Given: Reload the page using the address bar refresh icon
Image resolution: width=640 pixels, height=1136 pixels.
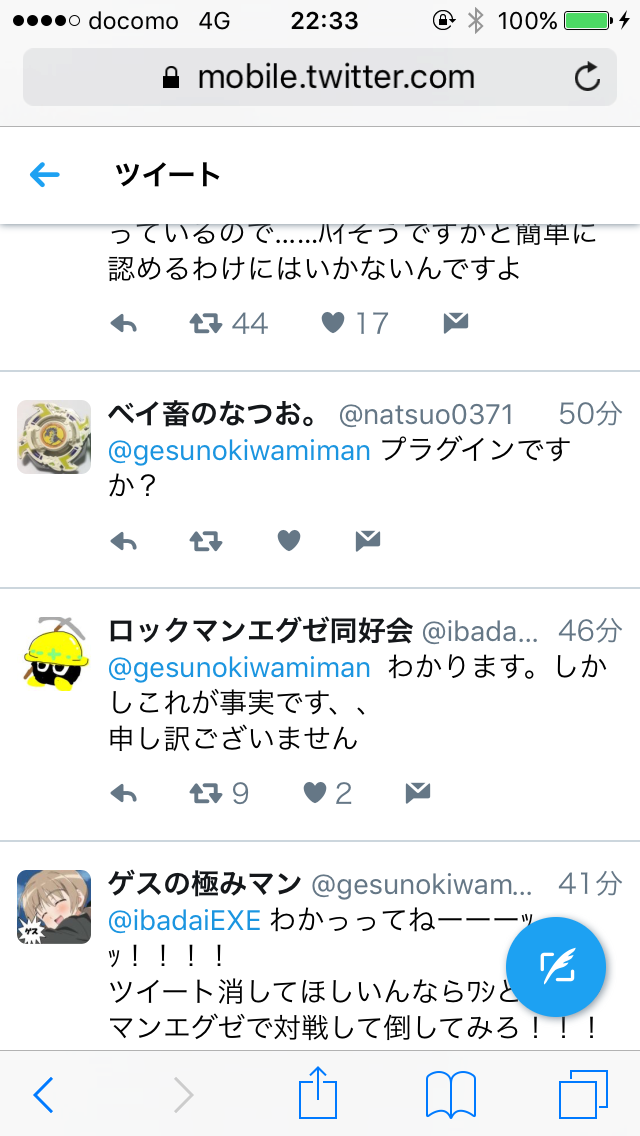Looking at the screenshot, I should click(587, 77).
